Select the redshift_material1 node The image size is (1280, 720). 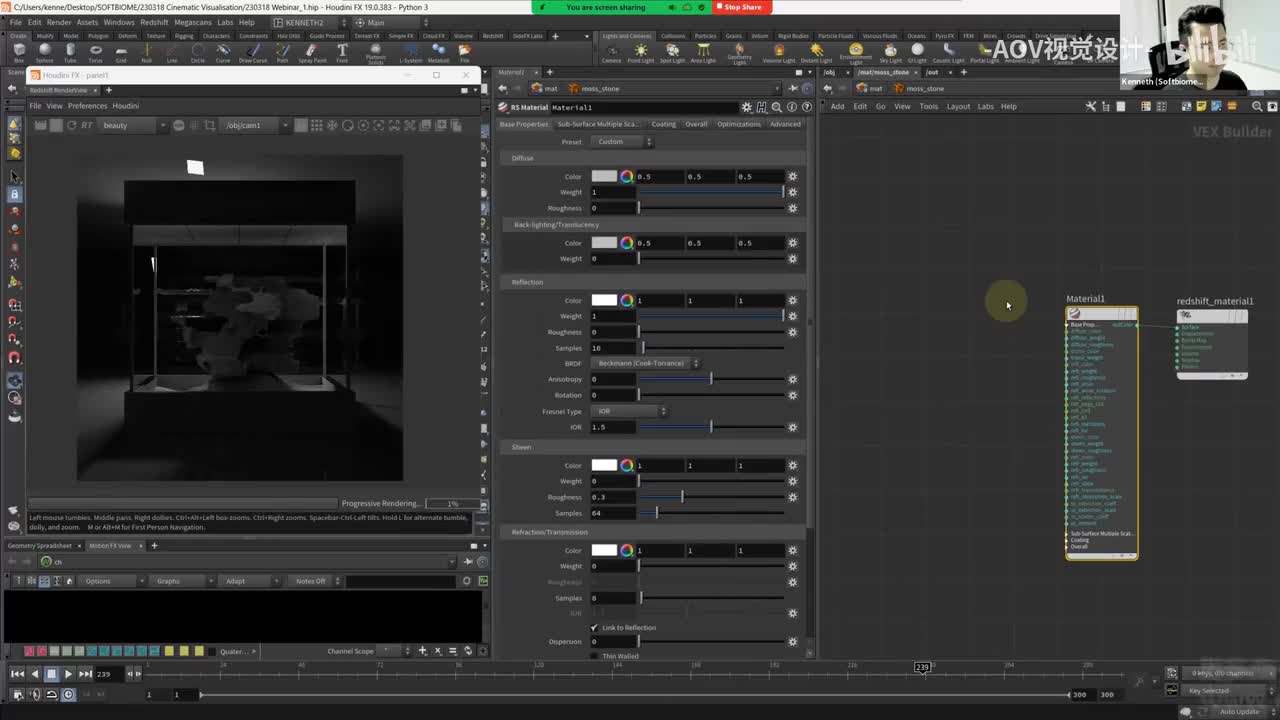tap(1213, 345)
